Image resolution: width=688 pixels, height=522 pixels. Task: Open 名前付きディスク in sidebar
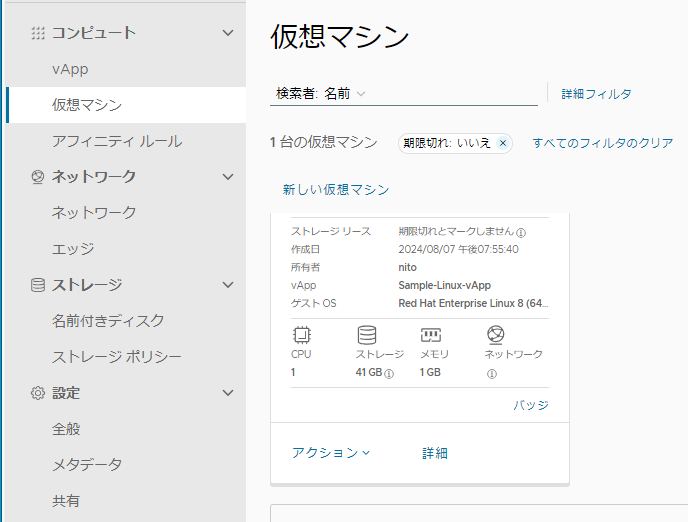108,321
